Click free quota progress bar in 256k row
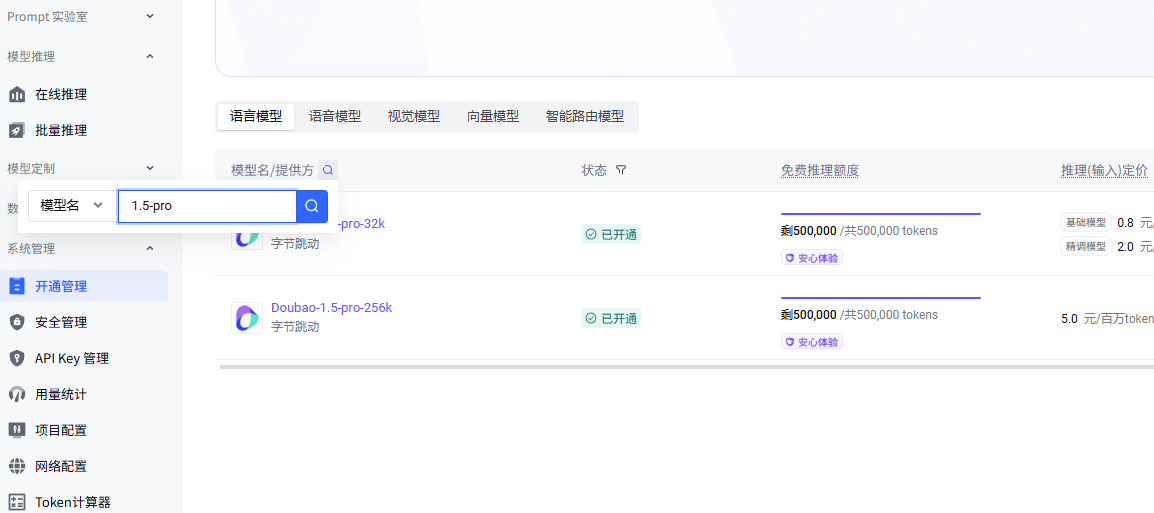This screenshot has height=513, width=1154. 880,298
